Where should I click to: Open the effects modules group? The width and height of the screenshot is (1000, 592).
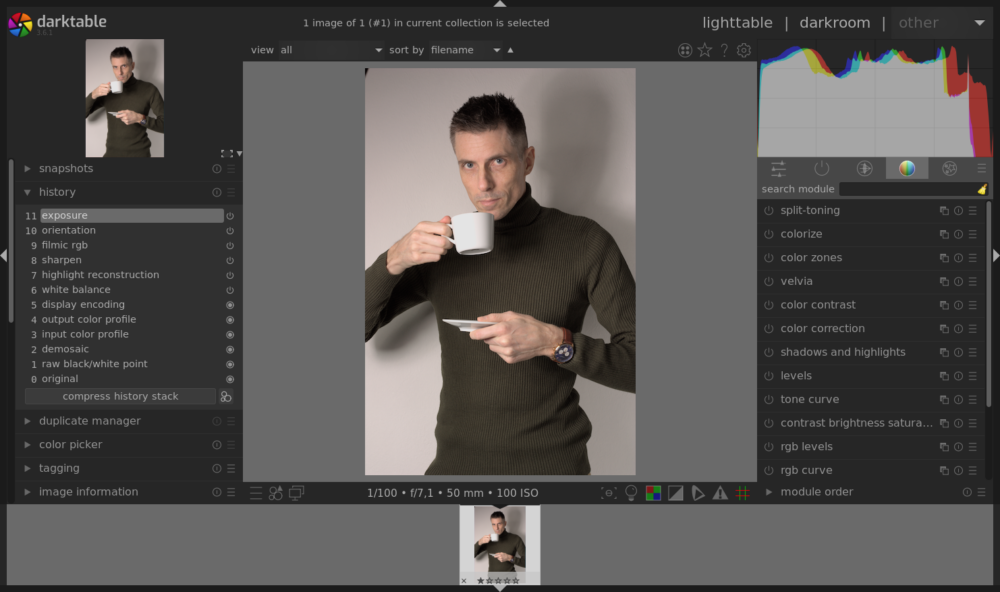950,167
